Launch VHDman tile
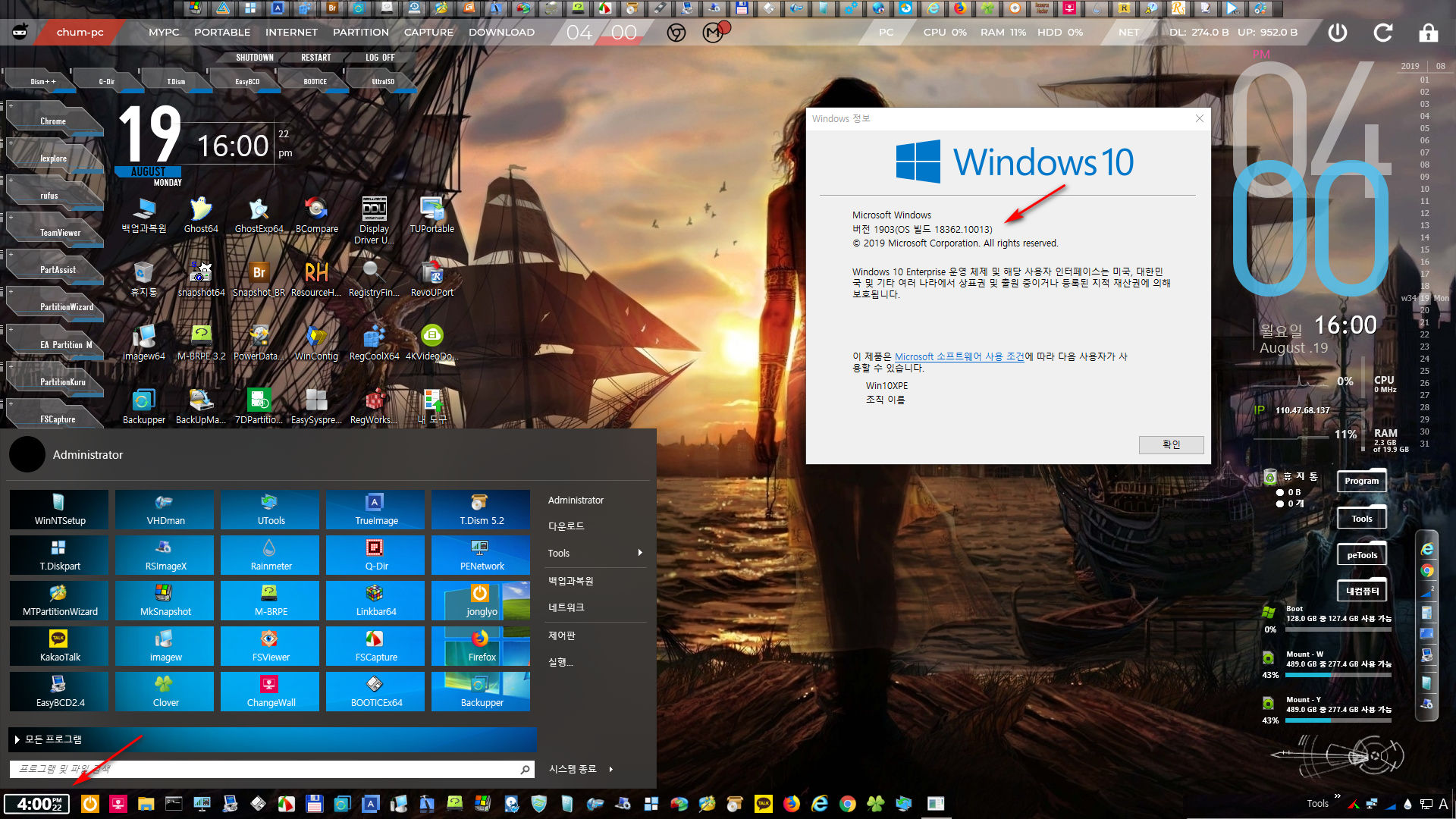1456x819 pixels. click(x=165, y=510)
